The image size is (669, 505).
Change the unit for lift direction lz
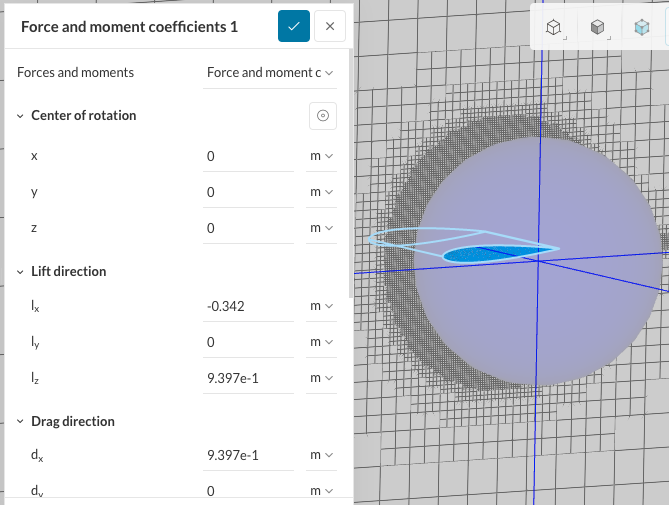[321, 378]
